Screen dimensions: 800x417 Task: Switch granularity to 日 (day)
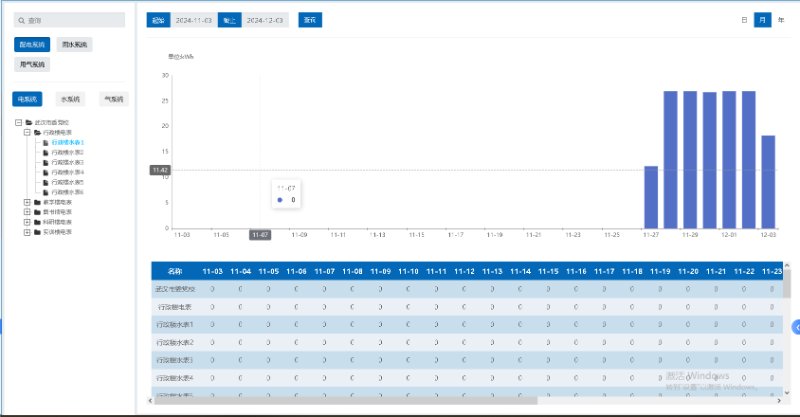(744, 19)
